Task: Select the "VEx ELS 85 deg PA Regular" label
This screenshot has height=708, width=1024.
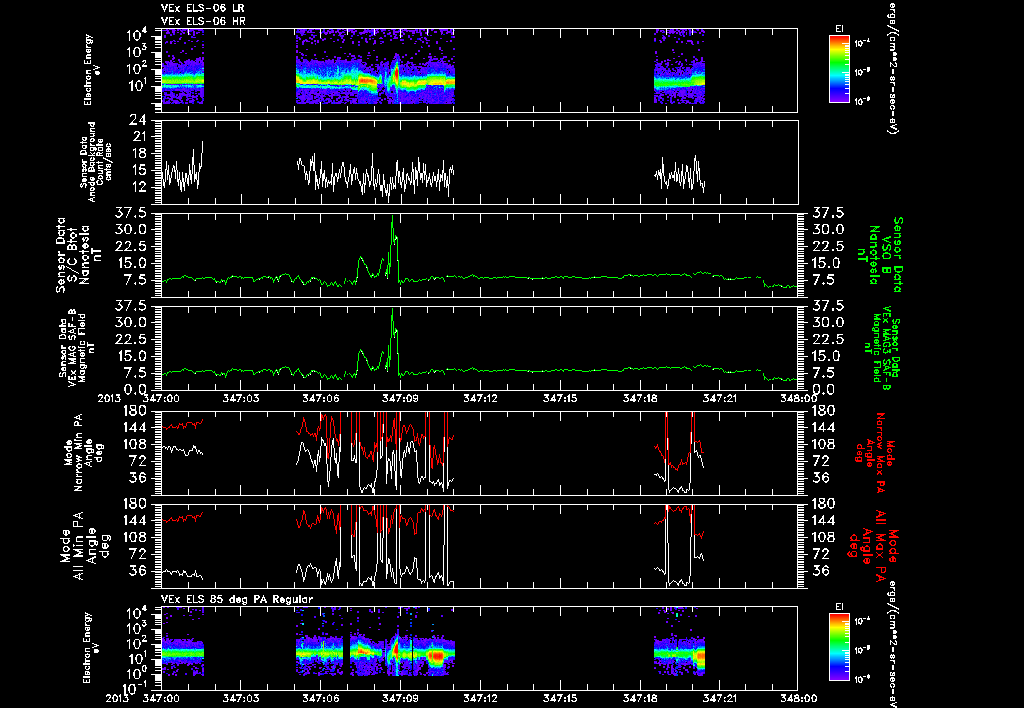Action: point(237,599)
